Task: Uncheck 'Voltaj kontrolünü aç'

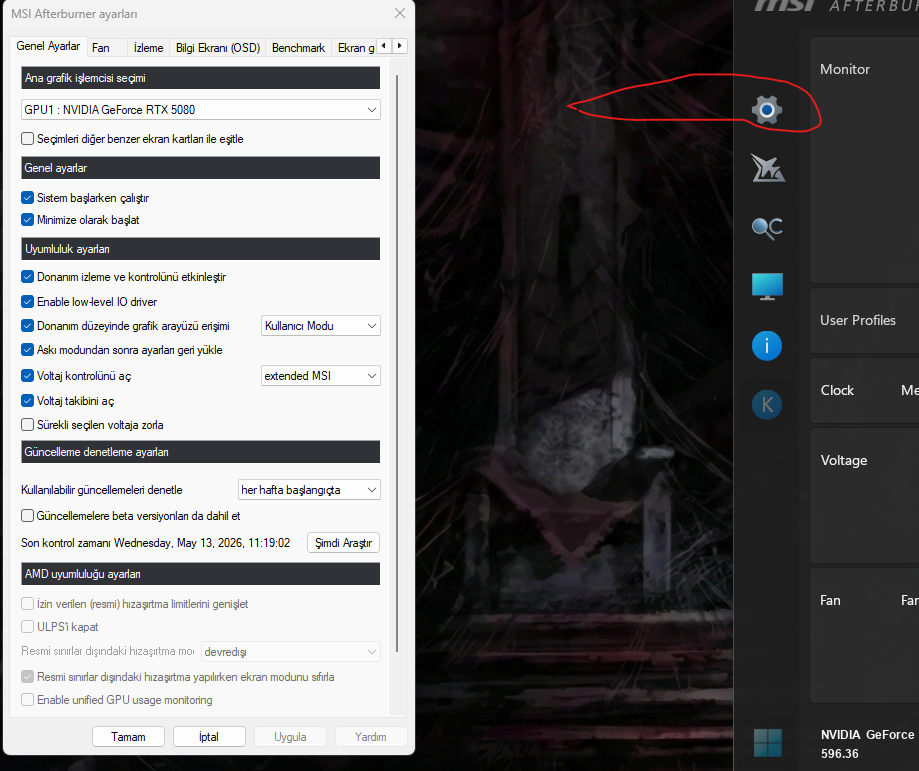Action: [x=28, y=376]
